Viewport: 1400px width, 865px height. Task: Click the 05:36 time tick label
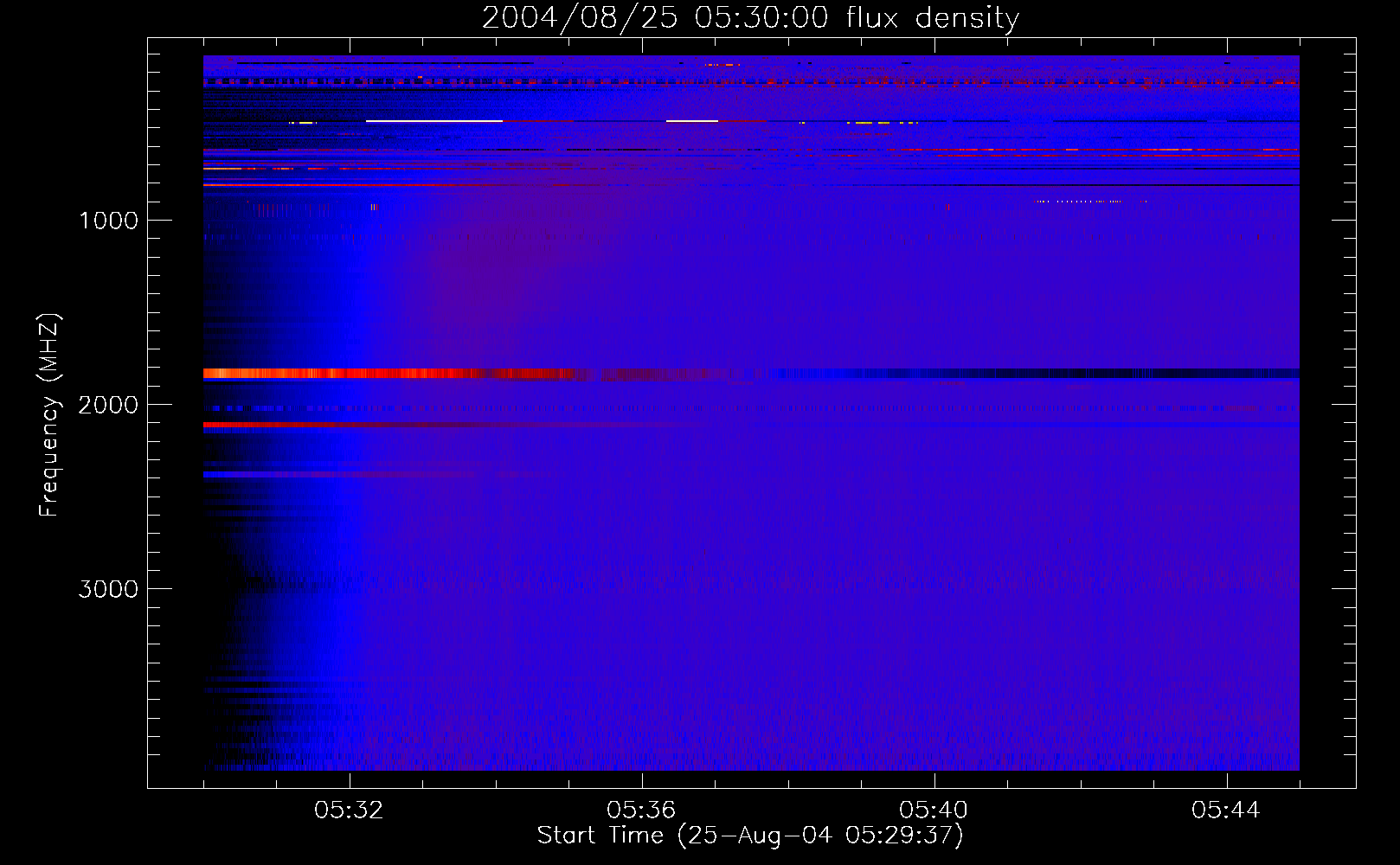tap(641, 811)
